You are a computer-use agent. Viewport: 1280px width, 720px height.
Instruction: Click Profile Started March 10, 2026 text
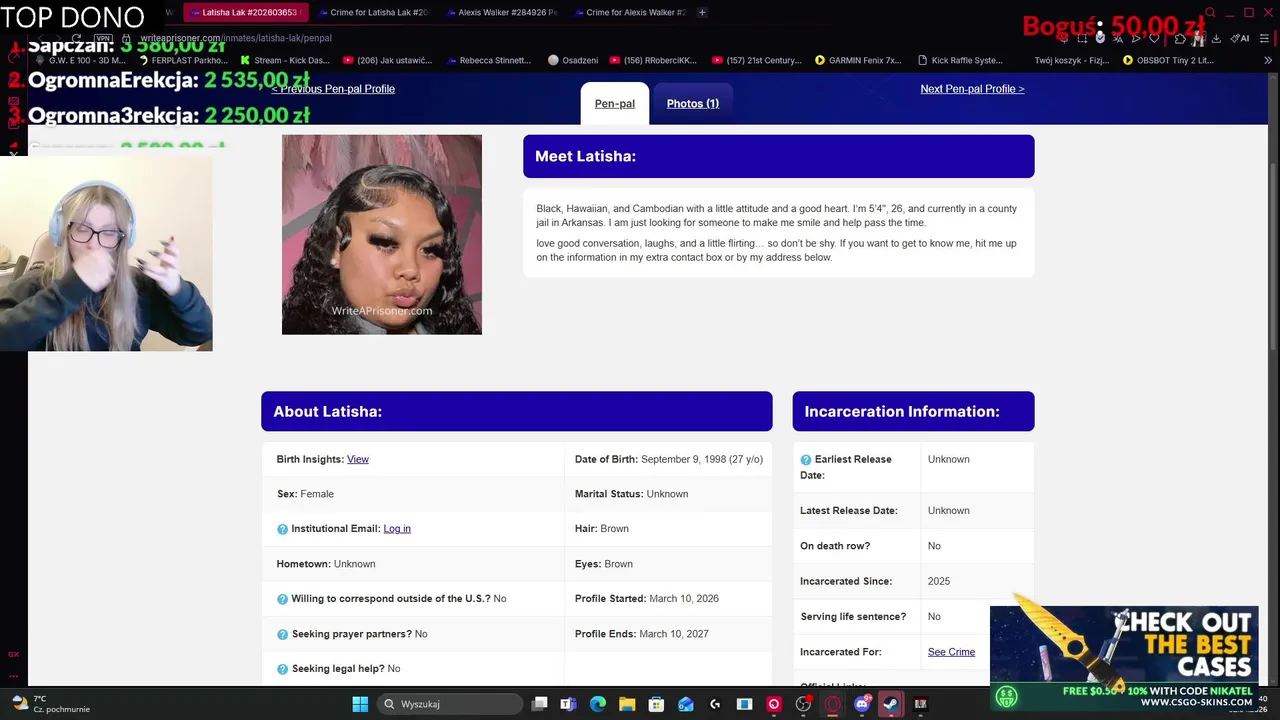coord(647,599)
